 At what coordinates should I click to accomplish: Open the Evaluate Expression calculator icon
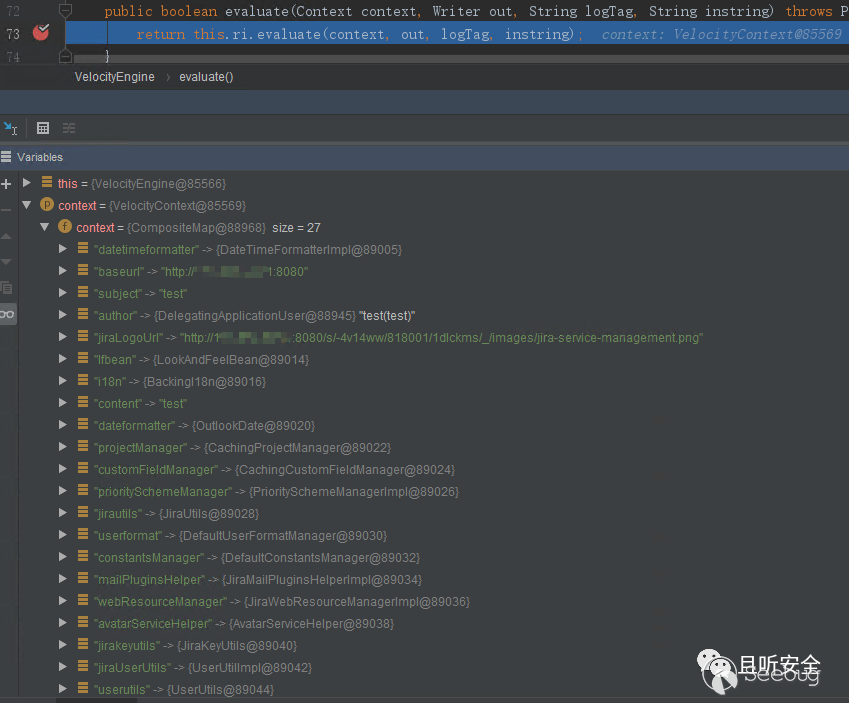pyautogui.click(x=43, y=128)
